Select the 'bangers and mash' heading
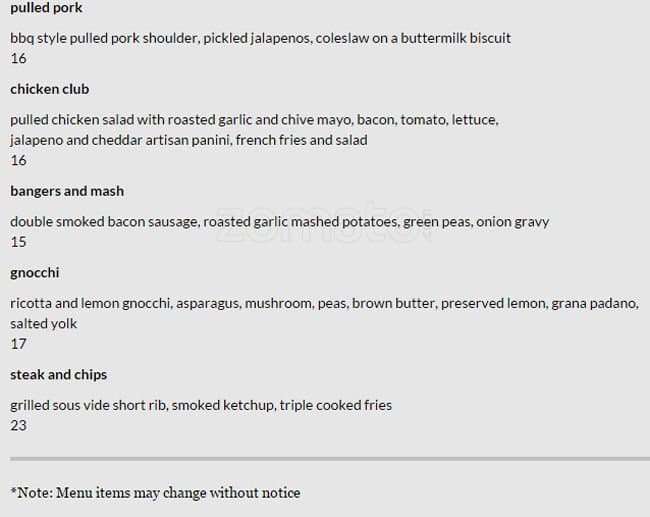 (x=67, y=191)
